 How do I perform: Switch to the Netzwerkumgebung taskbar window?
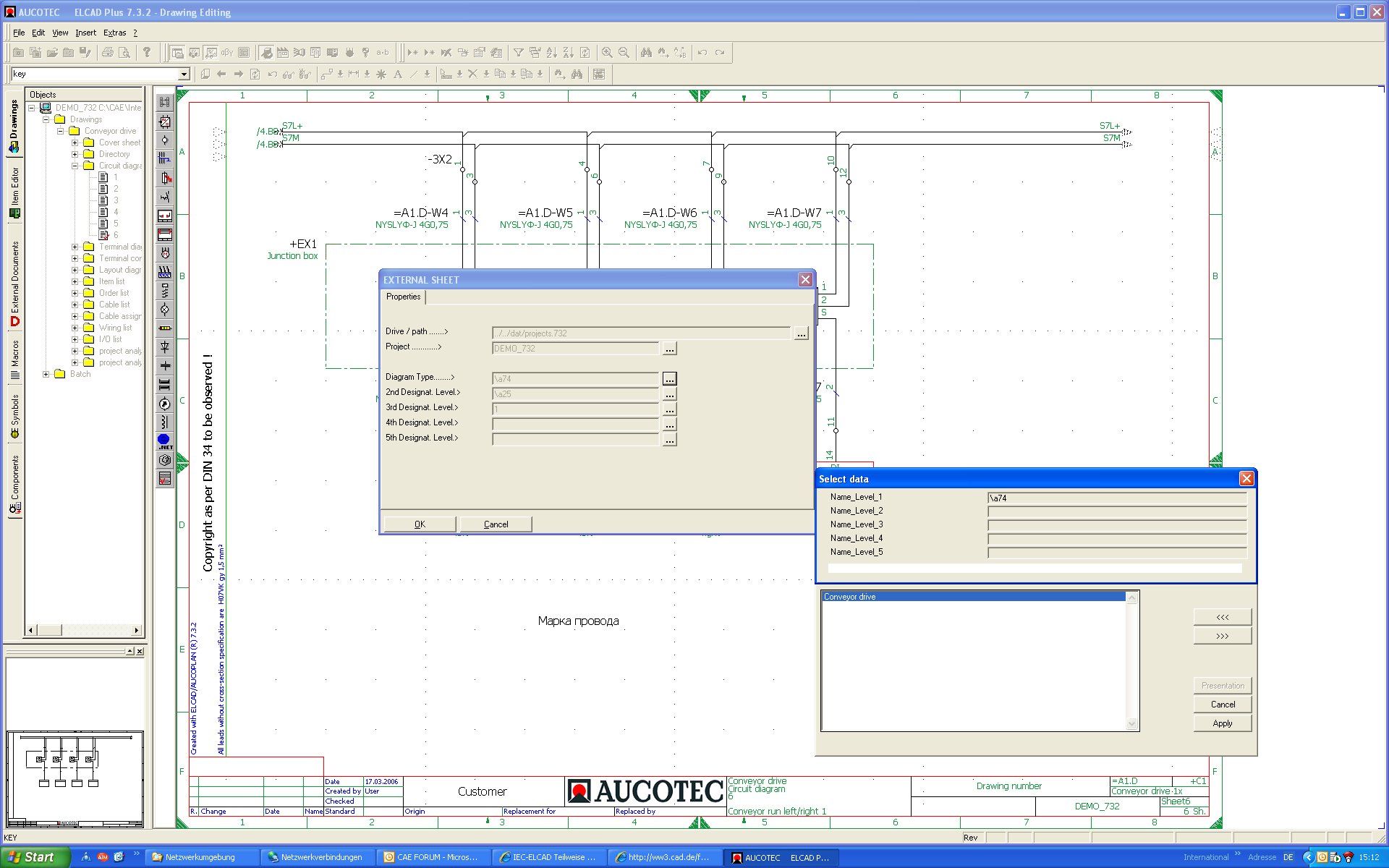(200, 857)
